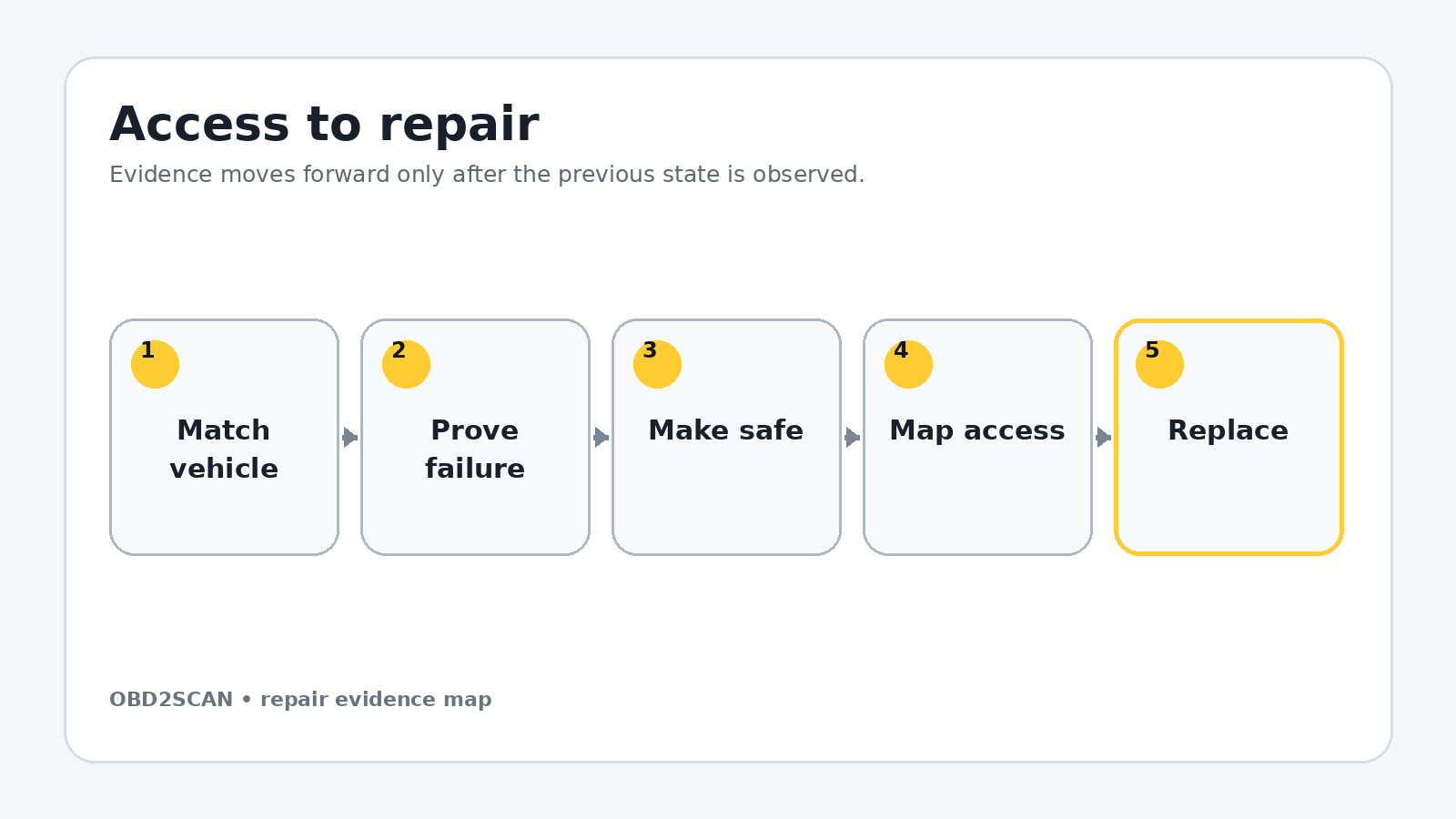Click the yellow step 2 badge
This screenshot has width=1456, height=819.
pyautogui.click(x=406, y=364)
